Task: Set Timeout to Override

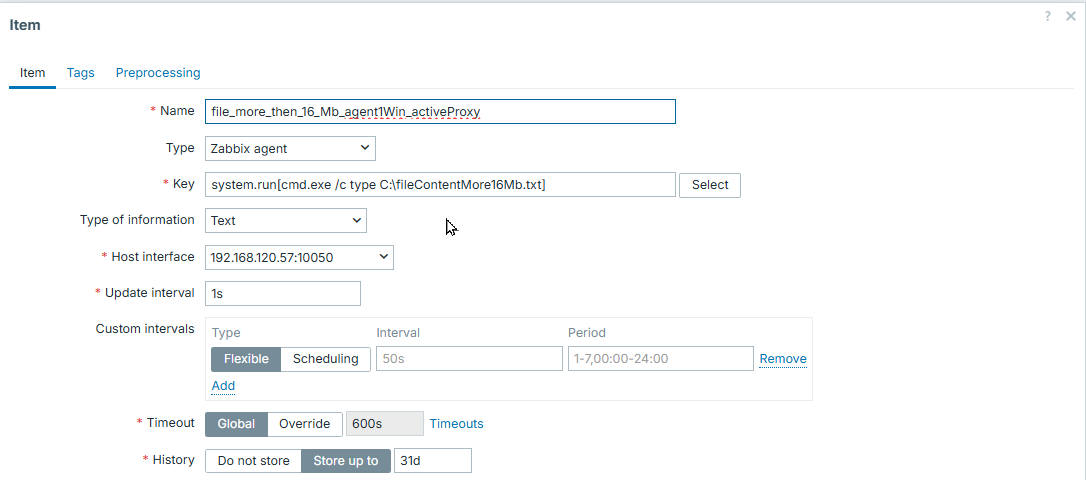Action: pos(304,424)
